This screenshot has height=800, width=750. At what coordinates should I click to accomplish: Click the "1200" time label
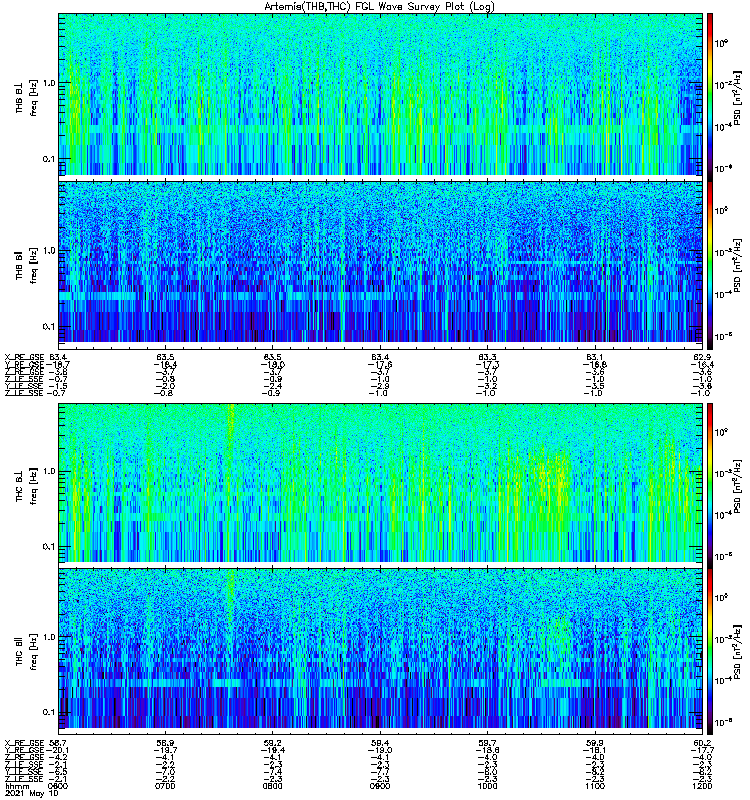(702, 786)
